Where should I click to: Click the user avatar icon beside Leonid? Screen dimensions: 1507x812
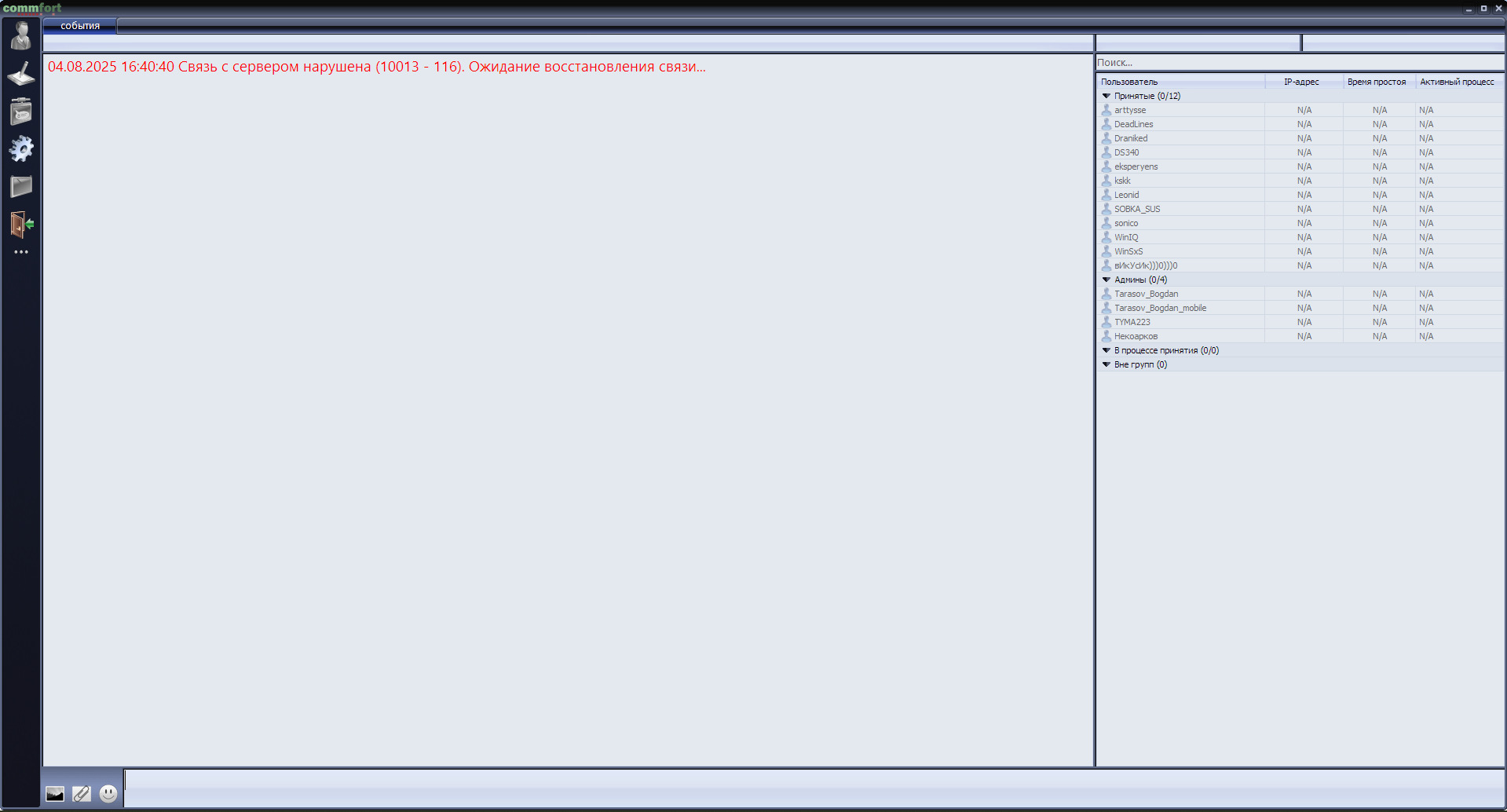[x=1106, y=195]
